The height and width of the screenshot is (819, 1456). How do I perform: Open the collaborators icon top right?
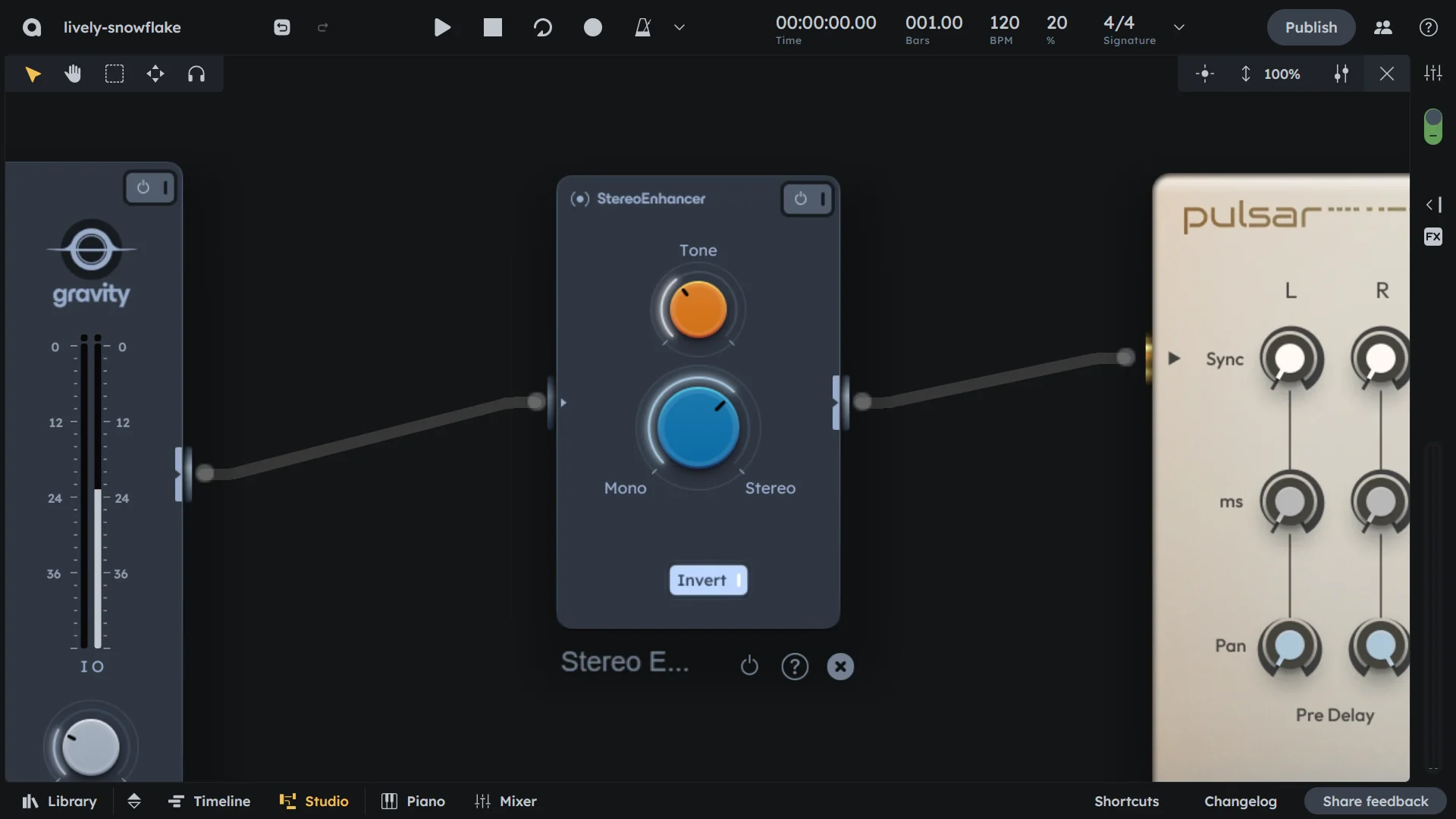pos(1382,27)
